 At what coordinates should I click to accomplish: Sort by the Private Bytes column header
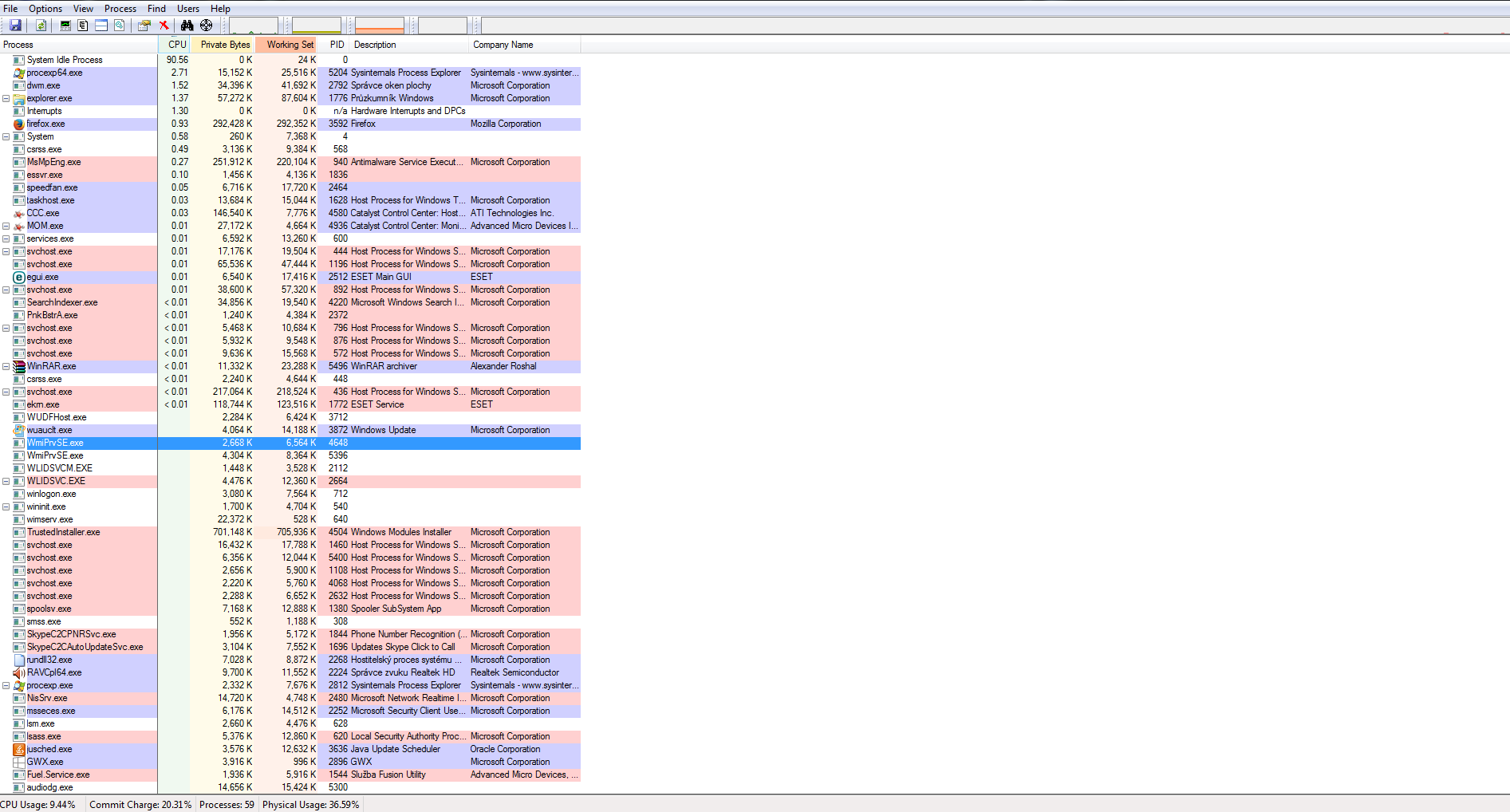pos(223,45)
